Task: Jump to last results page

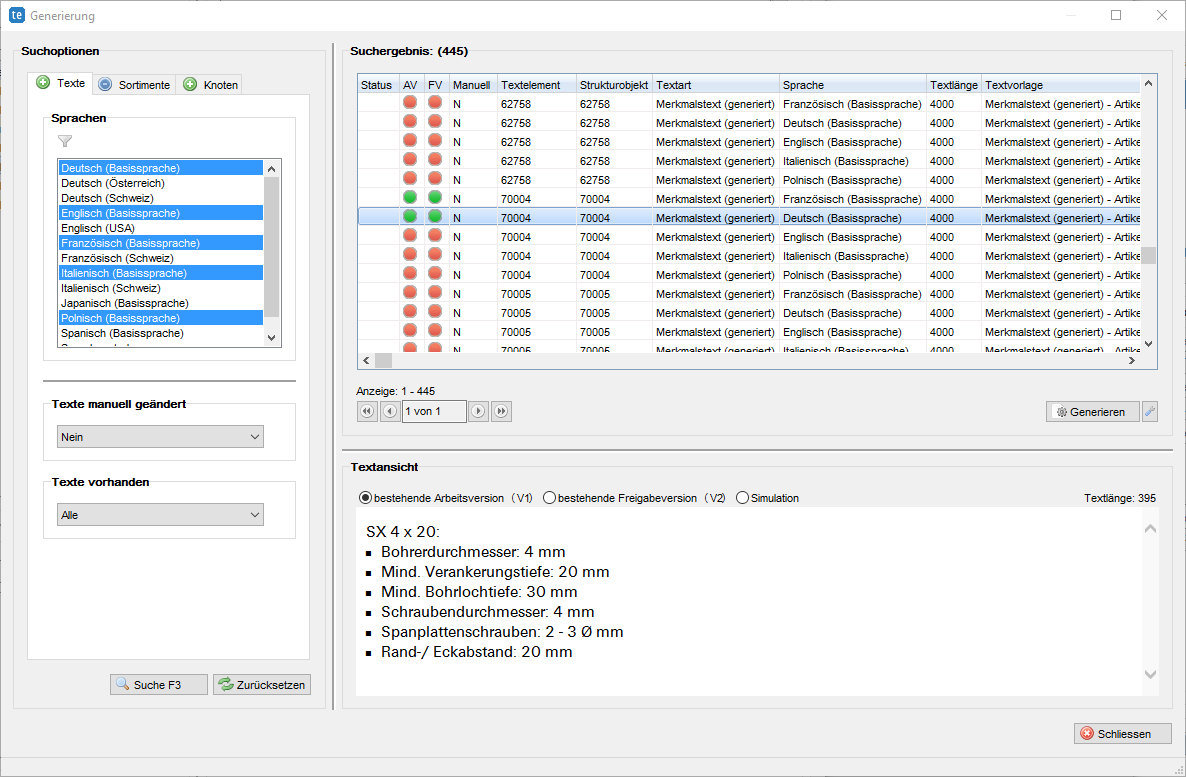Action: coord(501,412)
